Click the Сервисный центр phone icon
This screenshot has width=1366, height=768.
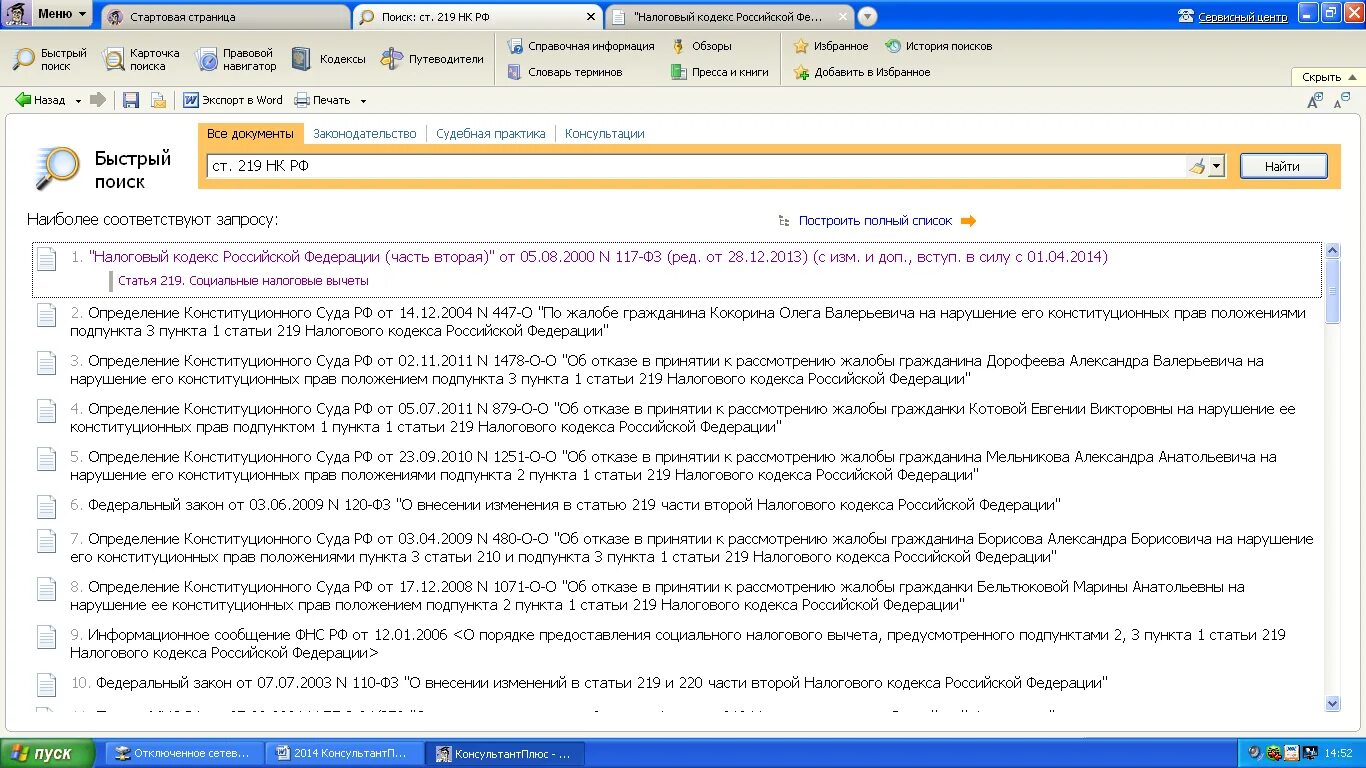tap(1187, 16)
